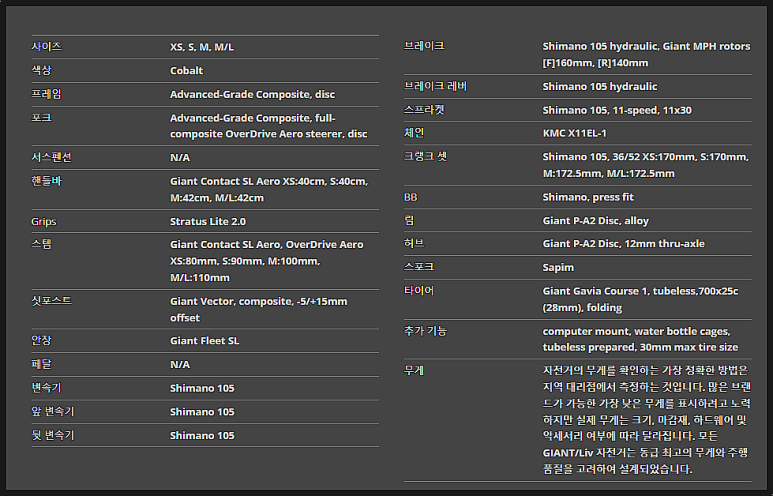Viewport: 773px width, 496px height.
Task: Click the '포크' row label
Action: [x=41, y=118]
